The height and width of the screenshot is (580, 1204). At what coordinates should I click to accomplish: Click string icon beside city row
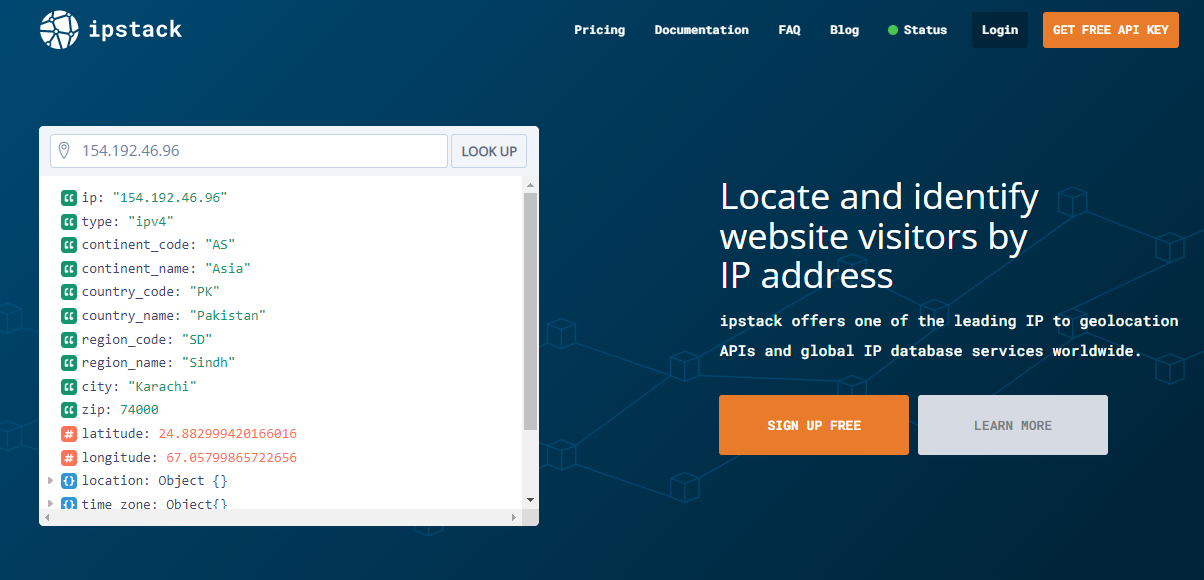click(x=69, y=386)
